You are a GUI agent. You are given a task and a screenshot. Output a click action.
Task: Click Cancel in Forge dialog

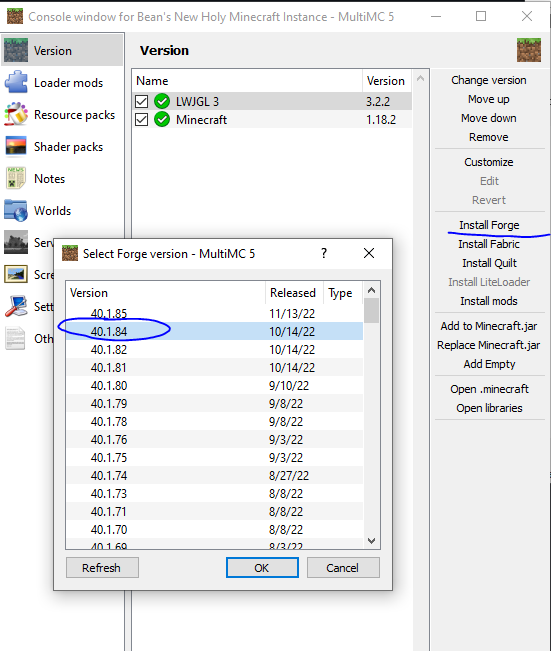[x=343, y=568]
